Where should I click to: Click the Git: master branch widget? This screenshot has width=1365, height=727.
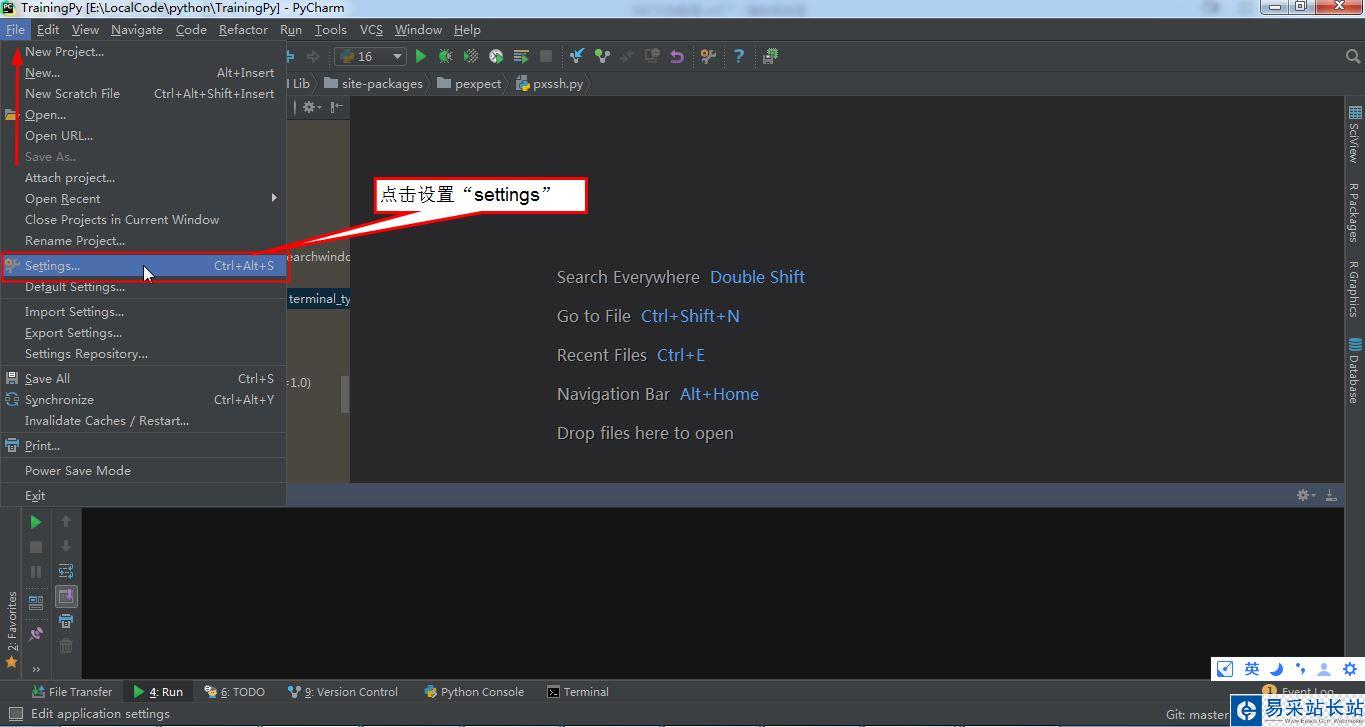tap(1197, 714)
